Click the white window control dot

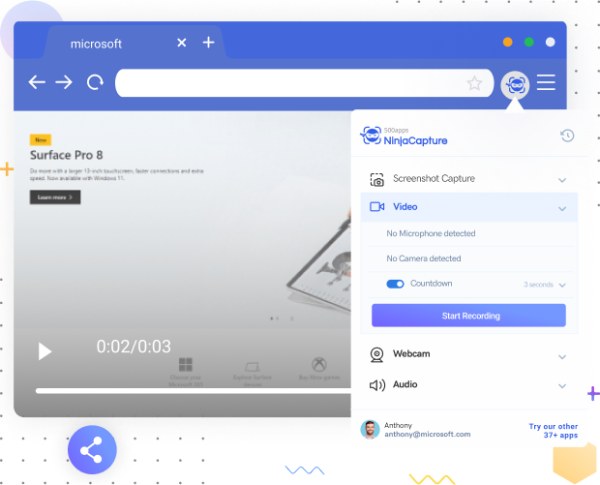click(550, 42)
